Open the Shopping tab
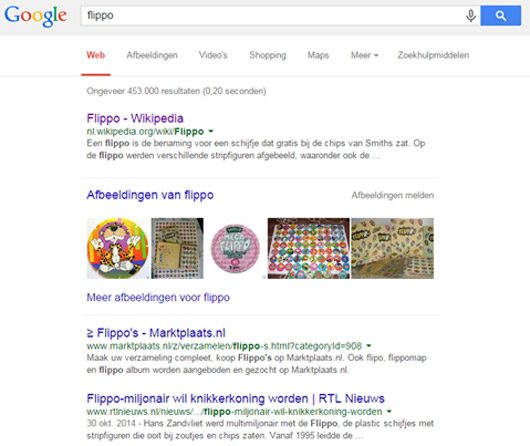The width and height of the screenshot is (530, 446). (268, 55)
